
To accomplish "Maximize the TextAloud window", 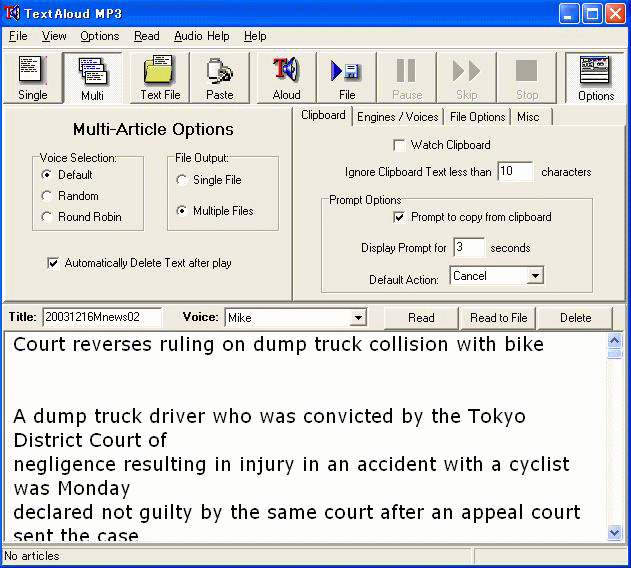I will (592, 14).
